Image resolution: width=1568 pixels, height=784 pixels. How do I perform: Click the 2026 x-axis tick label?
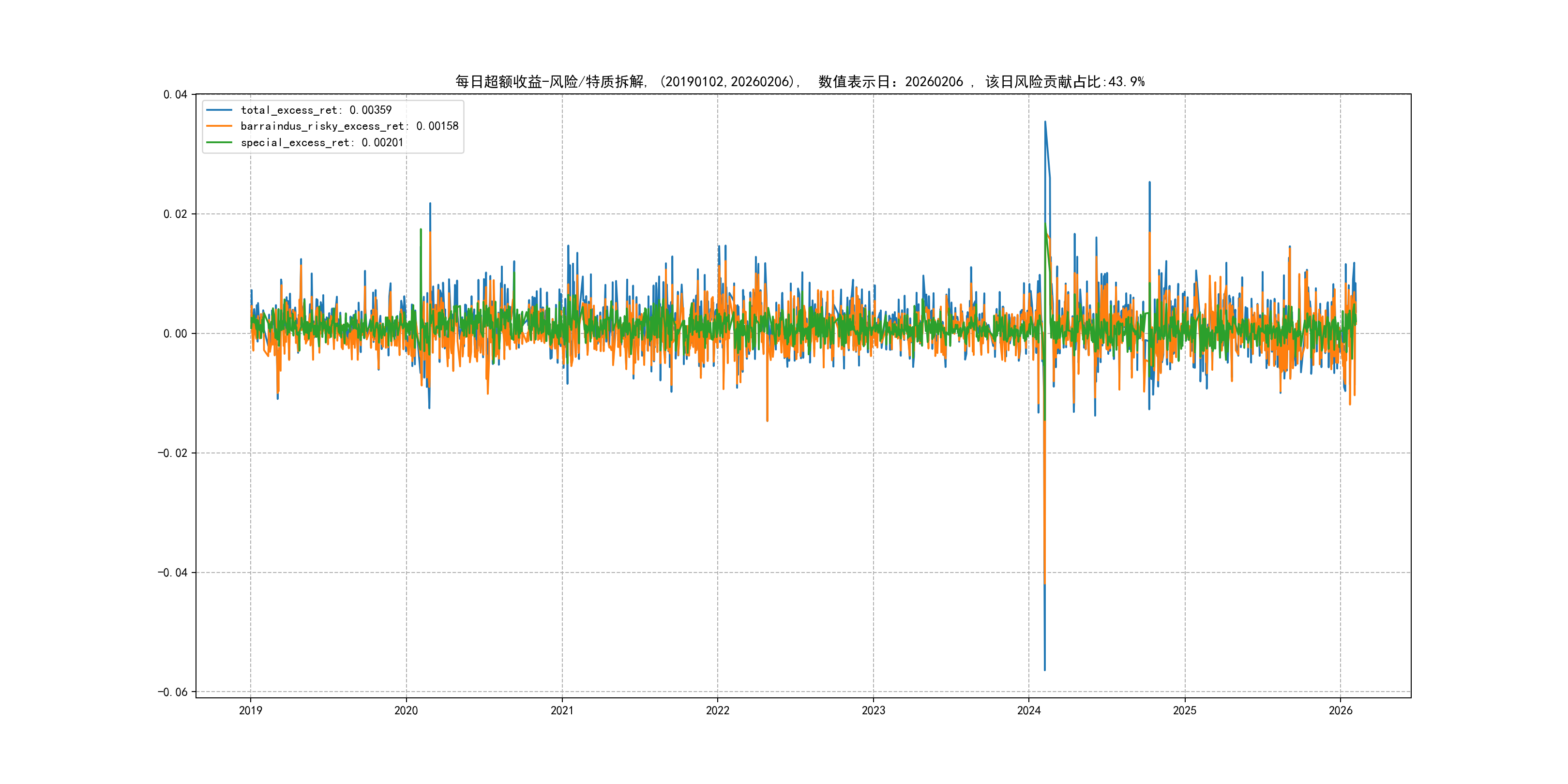tap(1341, 710)
